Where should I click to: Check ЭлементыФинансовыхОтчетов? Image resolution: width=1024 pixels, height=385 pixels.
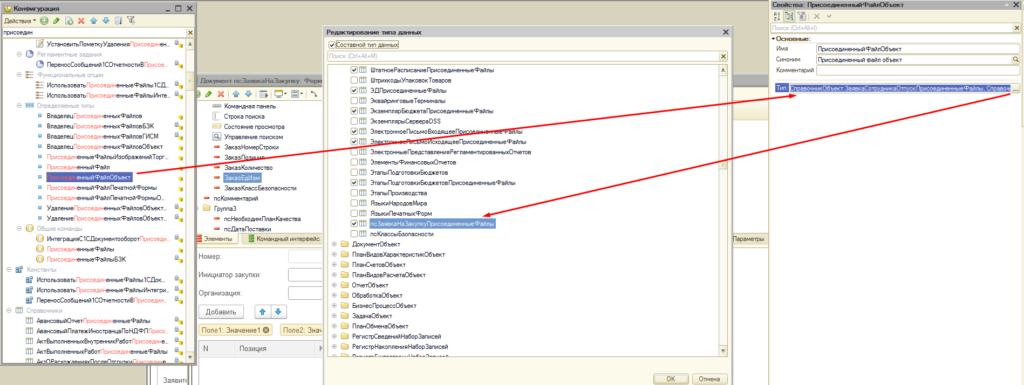[355, 162]
